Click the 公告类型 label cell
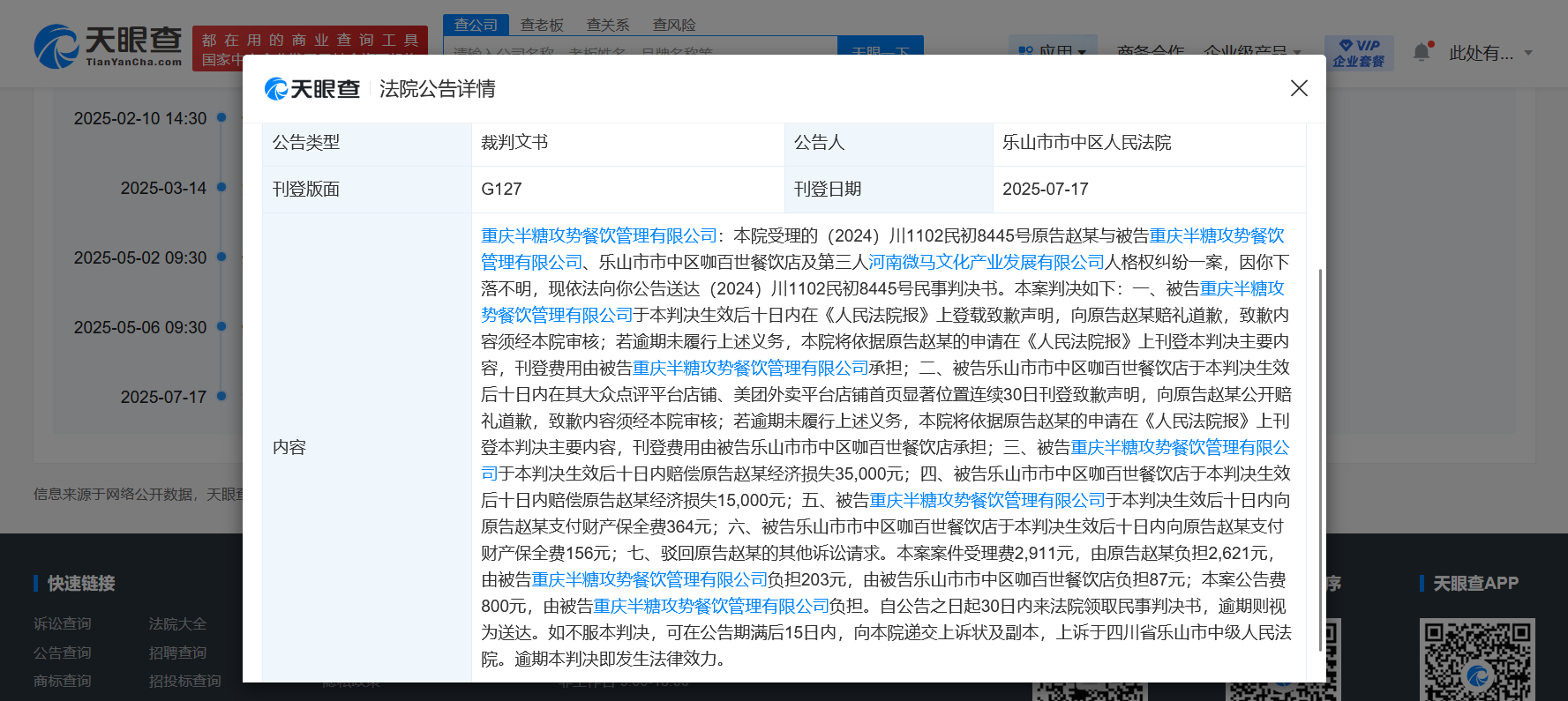1568x701 pixels. click(x=367, y=143)
